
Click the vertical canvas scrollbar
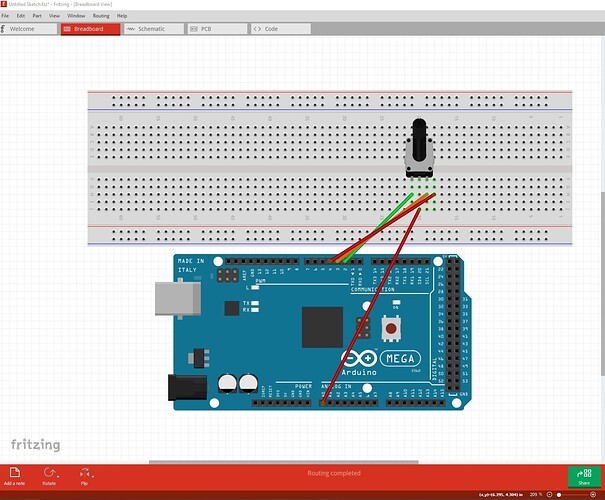pos(603,284)
